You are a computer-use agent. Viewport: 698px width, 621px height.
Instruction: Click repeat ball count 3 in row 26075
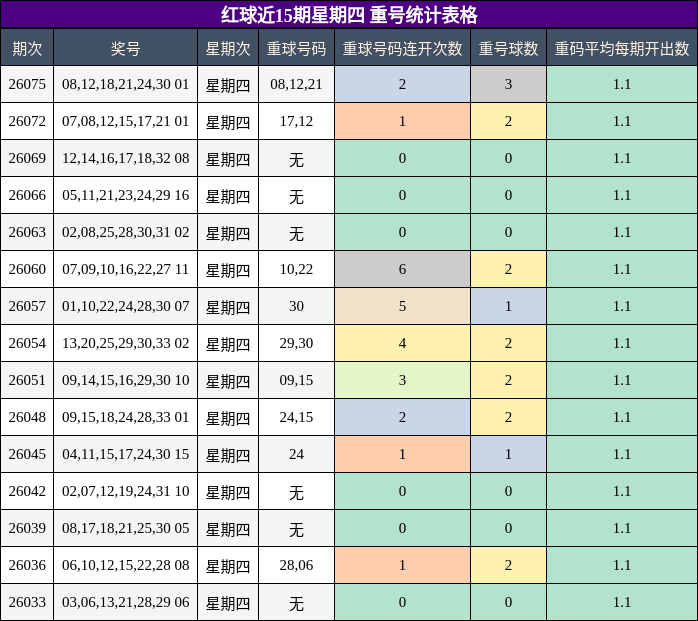pos(508,84)
